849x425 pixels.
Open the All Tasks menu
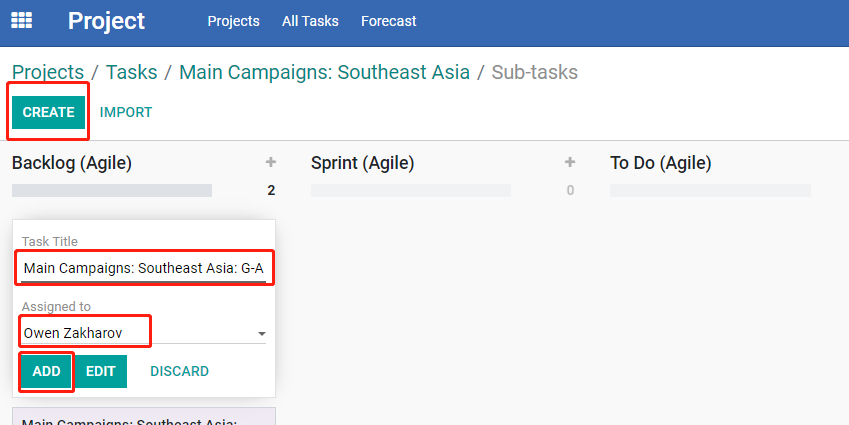pos(310,21)
